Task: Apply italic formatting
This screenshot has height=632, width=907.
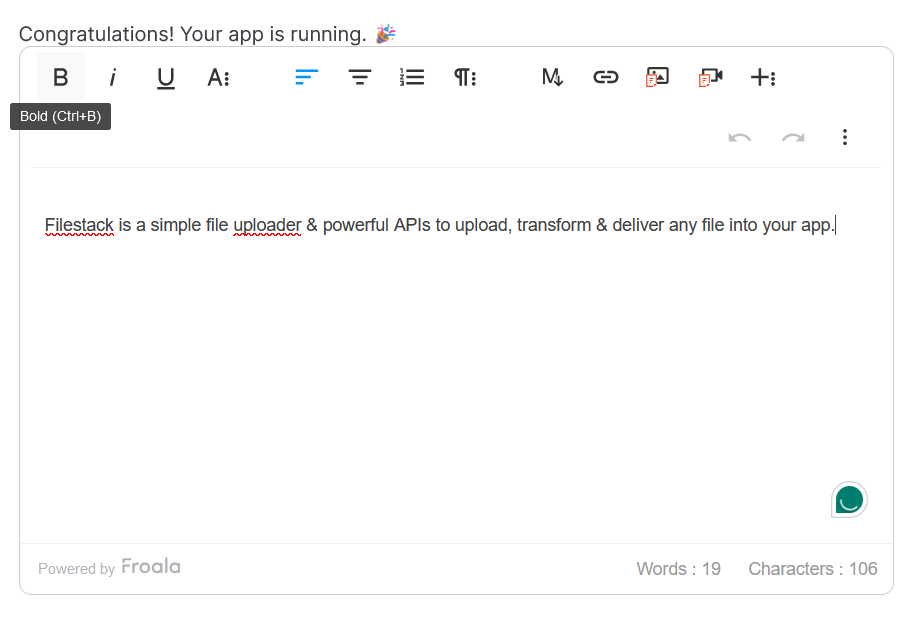Action: pyautogui.click(x=112, y=77)
